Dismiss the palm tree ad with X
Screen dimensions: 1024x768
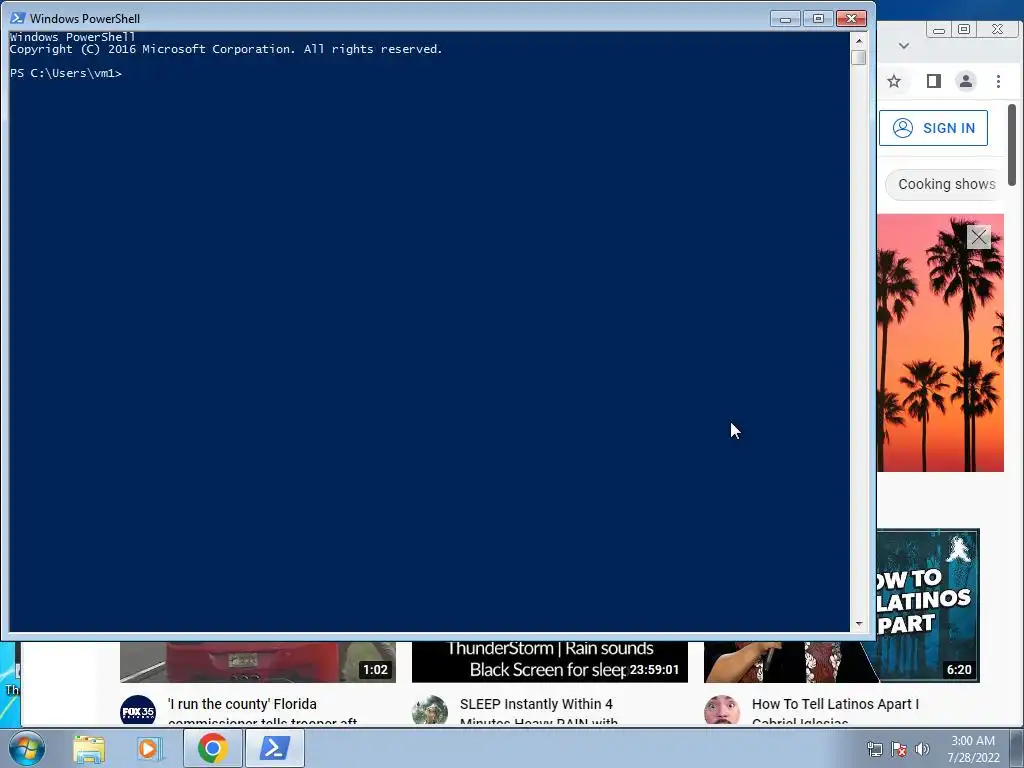tap(978, 236)
